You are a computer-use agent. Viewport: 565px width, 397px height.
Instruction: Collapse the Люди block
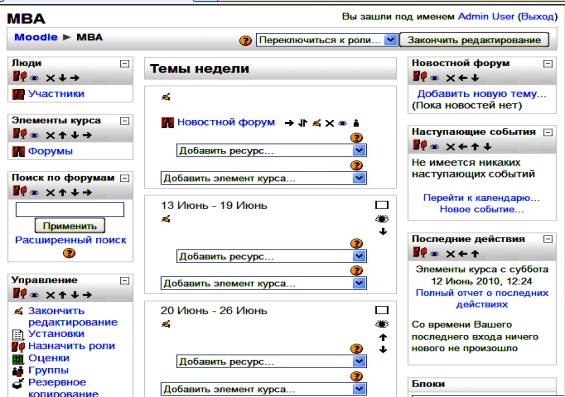124,64
